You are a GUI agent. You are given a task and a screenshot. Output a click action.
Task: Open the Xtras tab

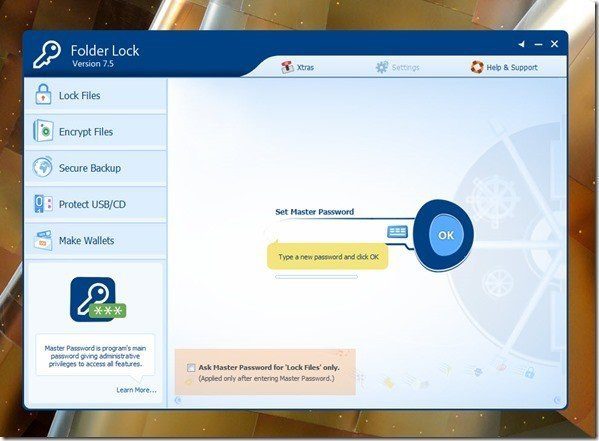tap(298, 67)
